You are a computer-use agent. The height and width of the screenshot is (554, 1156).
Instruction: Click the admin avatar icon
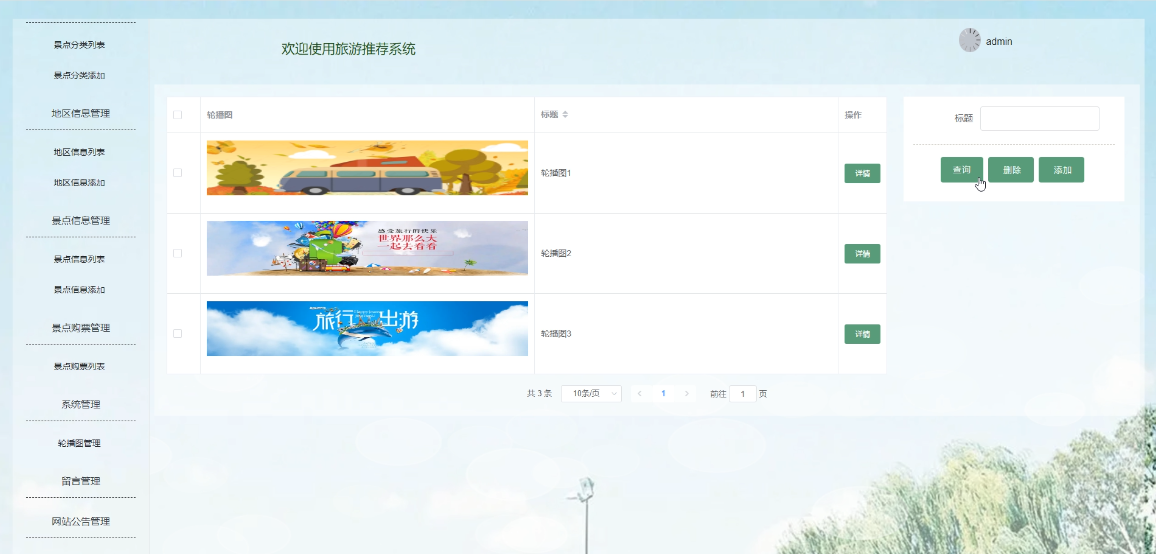(x=969, y=41)
